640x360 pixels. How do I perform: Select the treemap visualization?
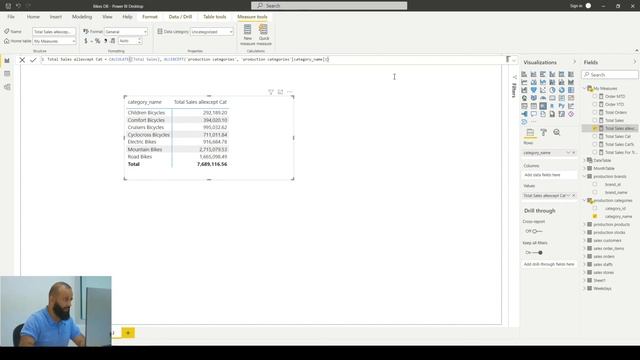tap(571, 90)
